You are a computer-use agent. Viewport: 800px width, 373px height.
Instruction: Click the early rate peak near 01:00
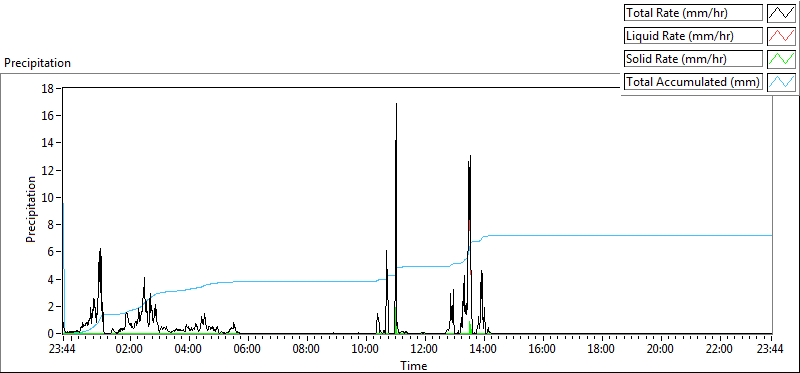coord(101,249)
